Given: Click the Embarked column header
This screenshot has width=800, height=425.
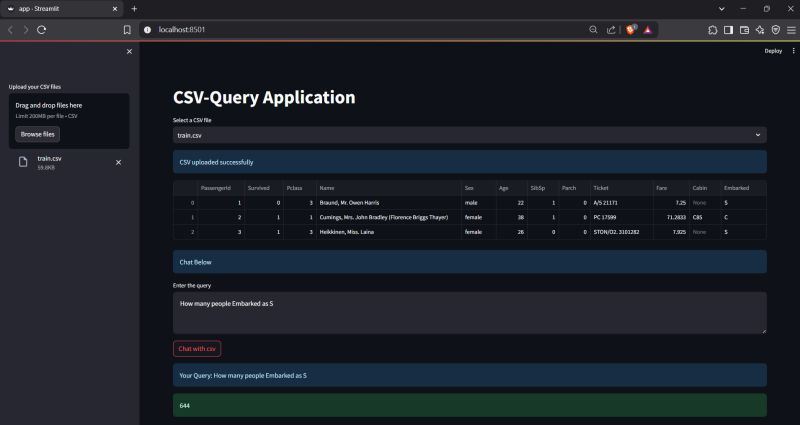Looking at the screenshot, I should pyautogui.click(x=736, y=187).
